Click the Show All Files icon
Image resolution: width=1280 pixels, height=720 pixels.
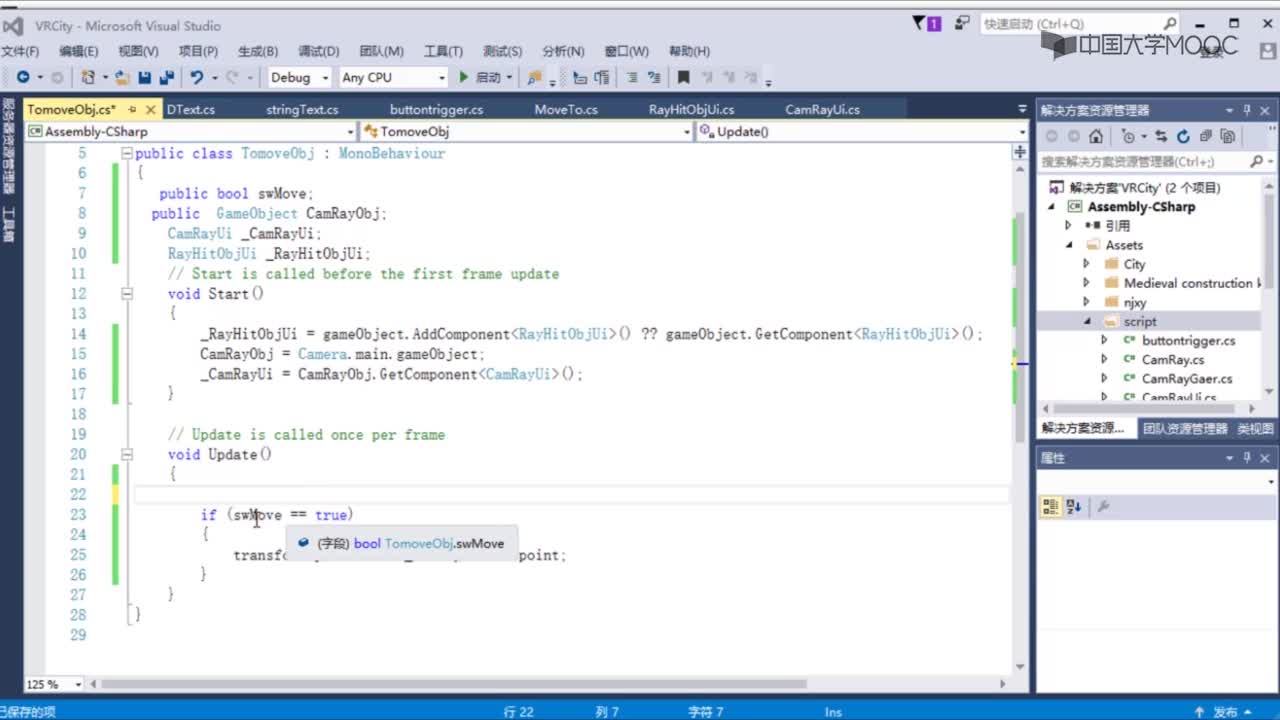1228,137
